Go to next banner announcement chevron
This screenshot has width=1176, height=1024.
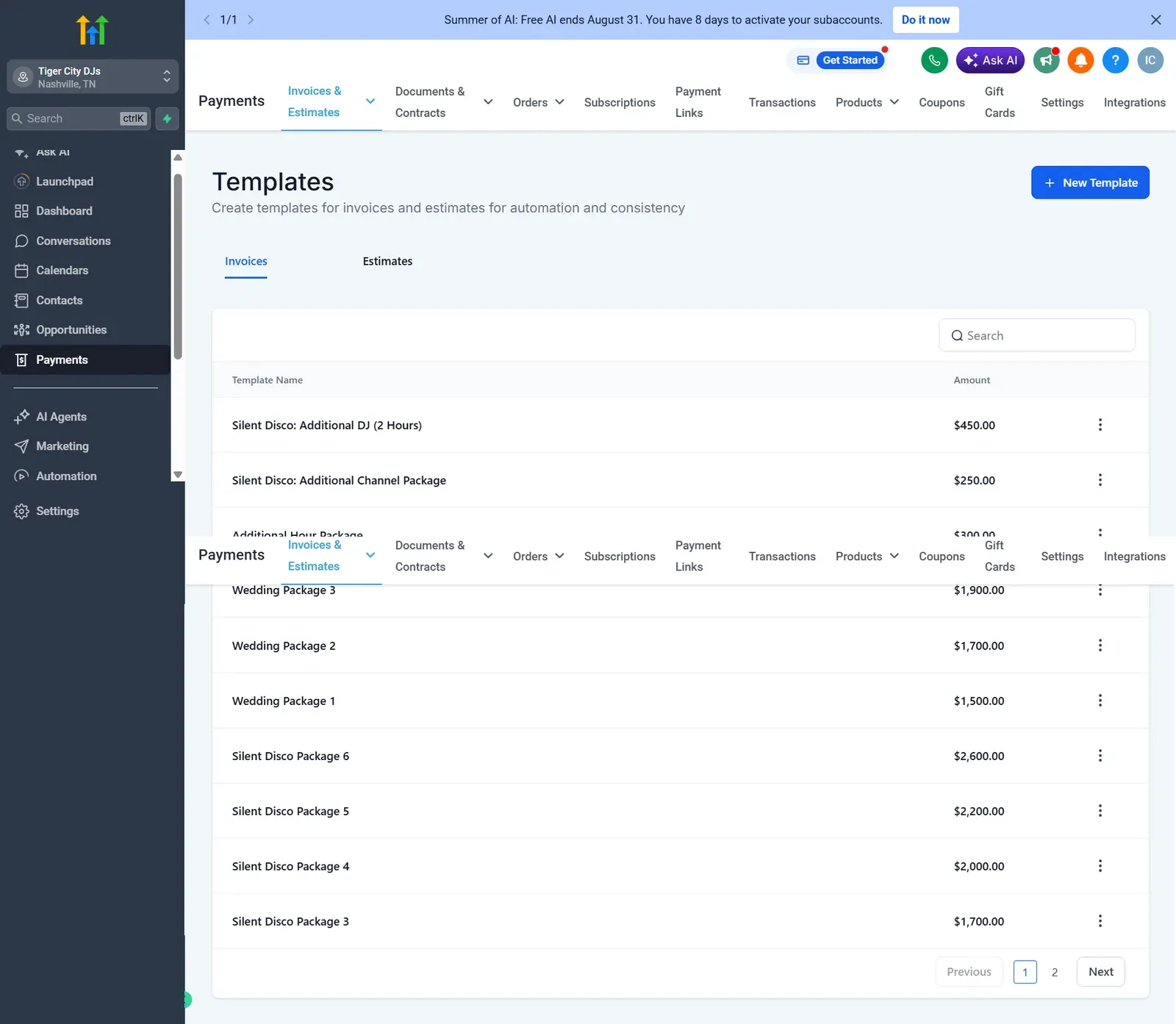pyautogui.click(x=251, y=20)
